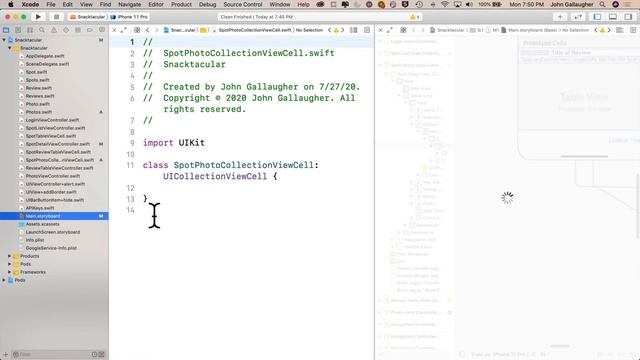Open the Library with plus button
Image resolution: width=640 pixels, height=360 pixels.
click(x=560, y=17)
